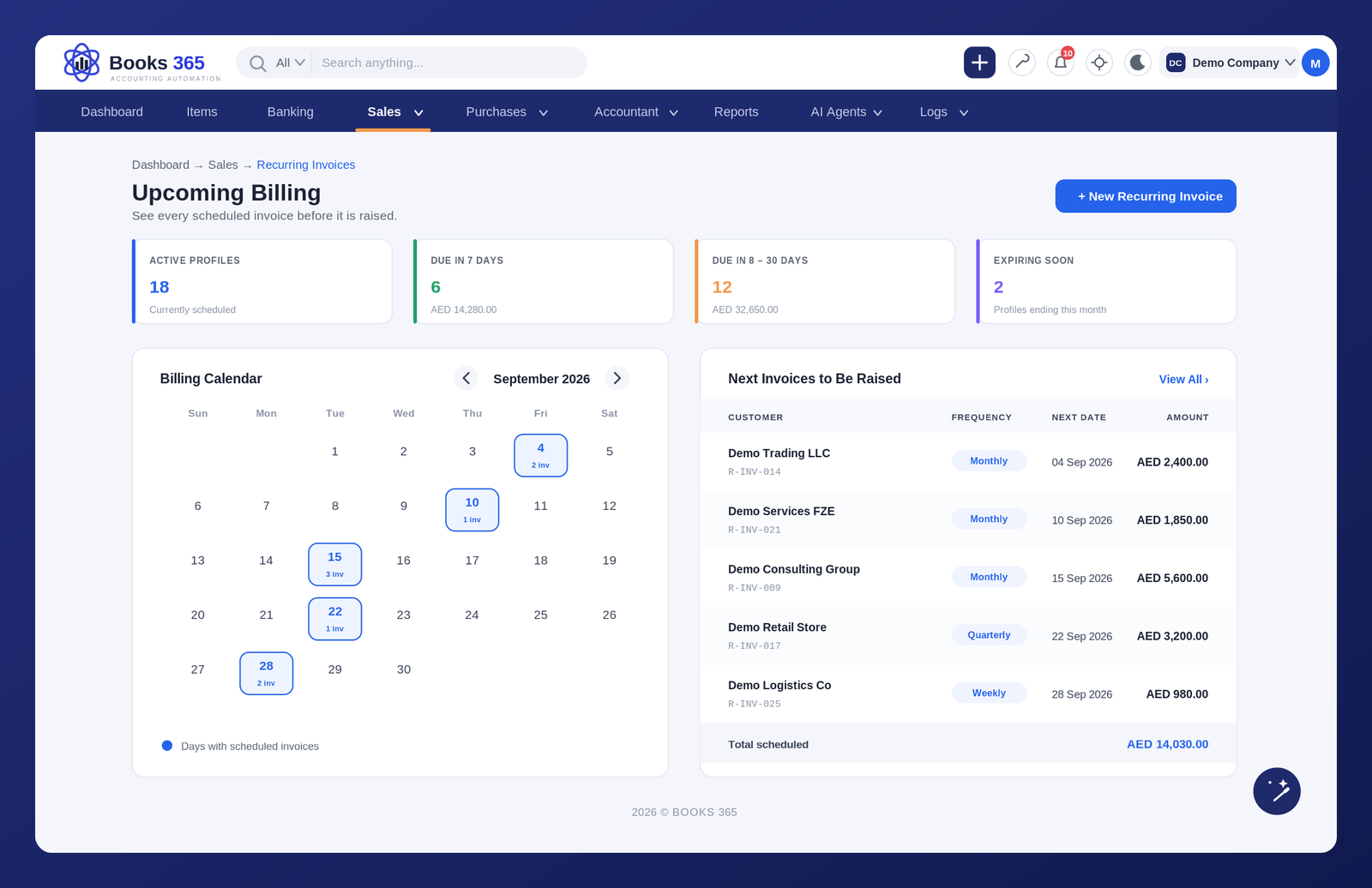Click the Frequency column header
The image size is (1372, 888).
(x=981, y=417)
